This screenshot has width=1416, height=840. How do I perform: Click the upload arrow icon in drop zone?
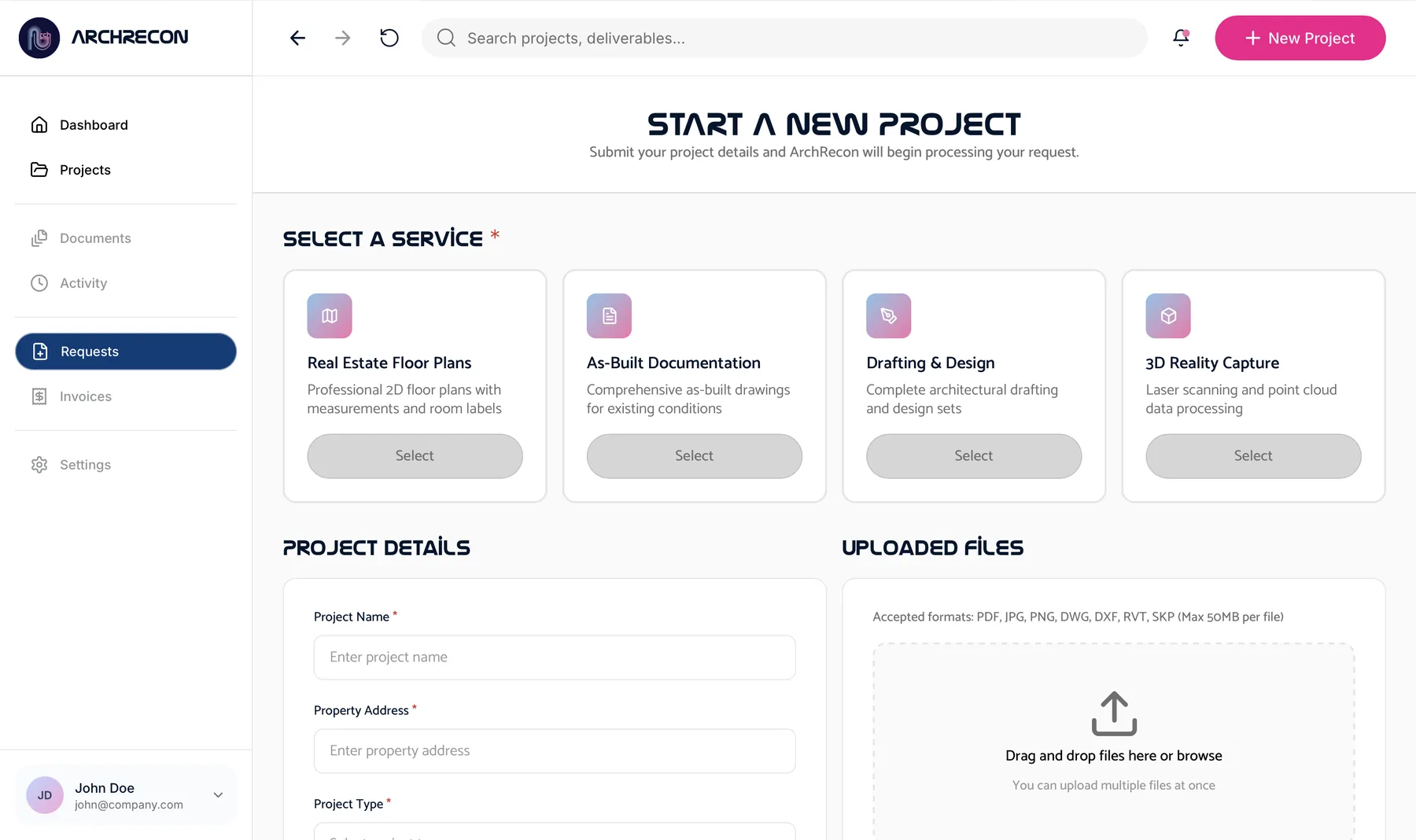(x=1114, y=713)
